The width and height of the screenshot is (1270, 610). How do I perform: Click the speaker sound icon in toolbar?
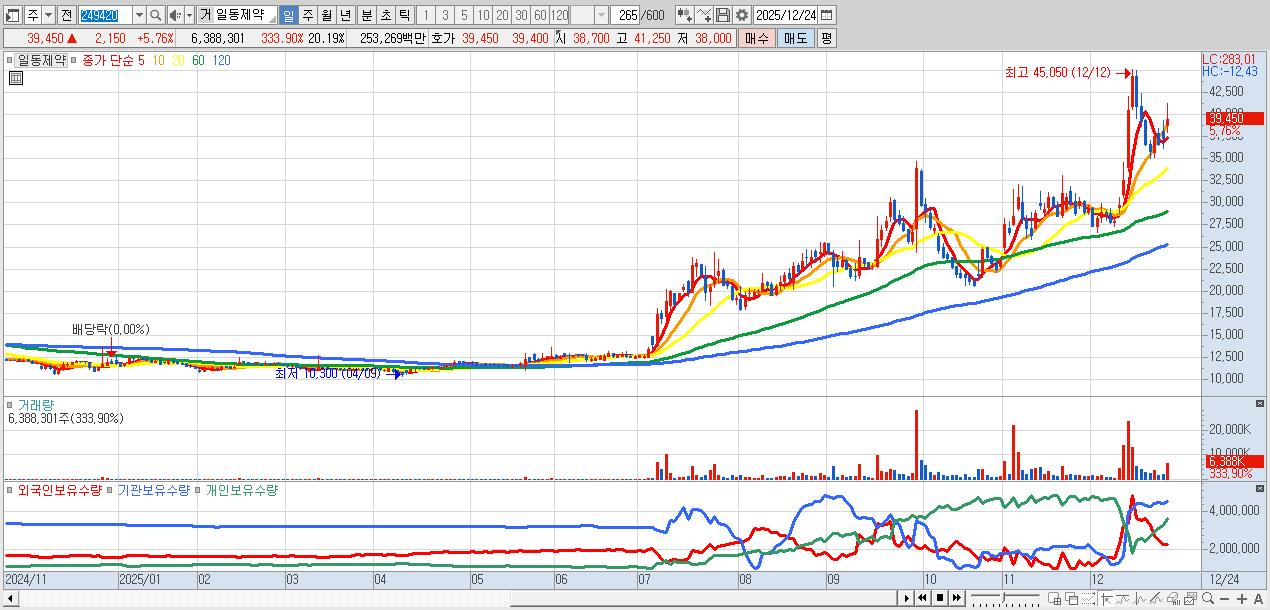coord(175,15)
